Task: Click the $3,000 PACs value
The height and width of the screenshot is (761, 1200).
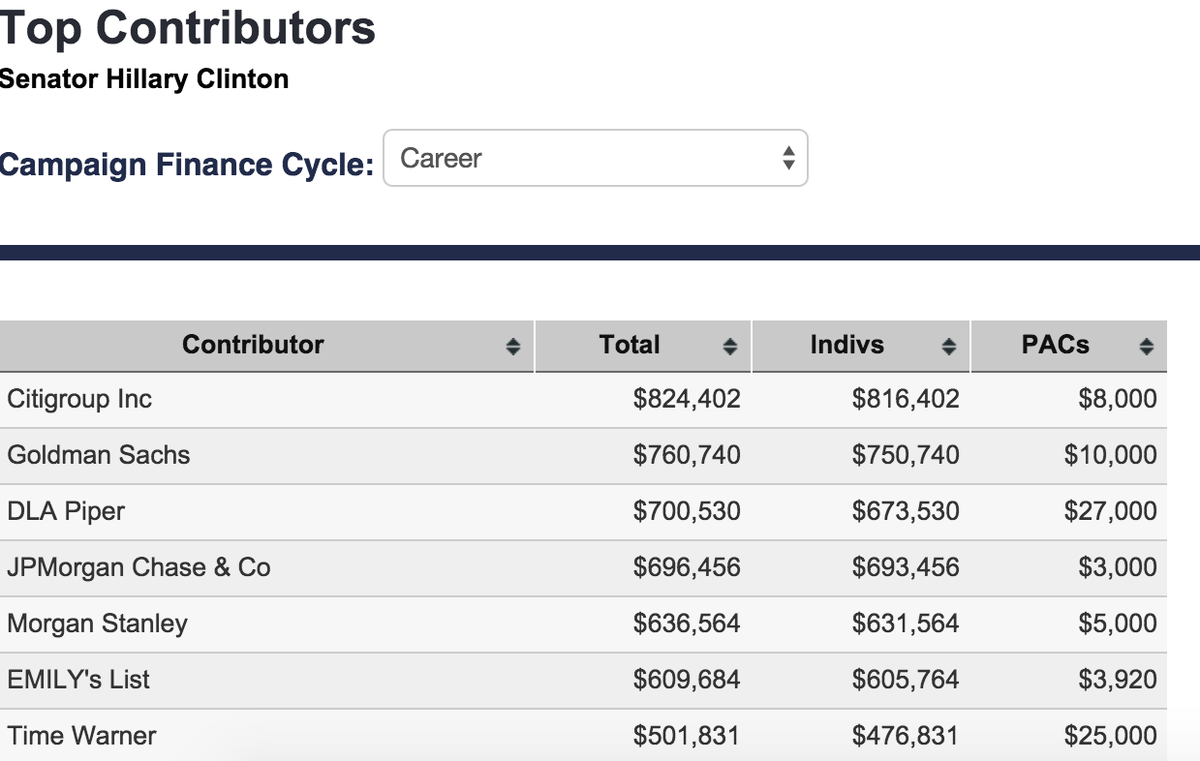Action: 1118,567
